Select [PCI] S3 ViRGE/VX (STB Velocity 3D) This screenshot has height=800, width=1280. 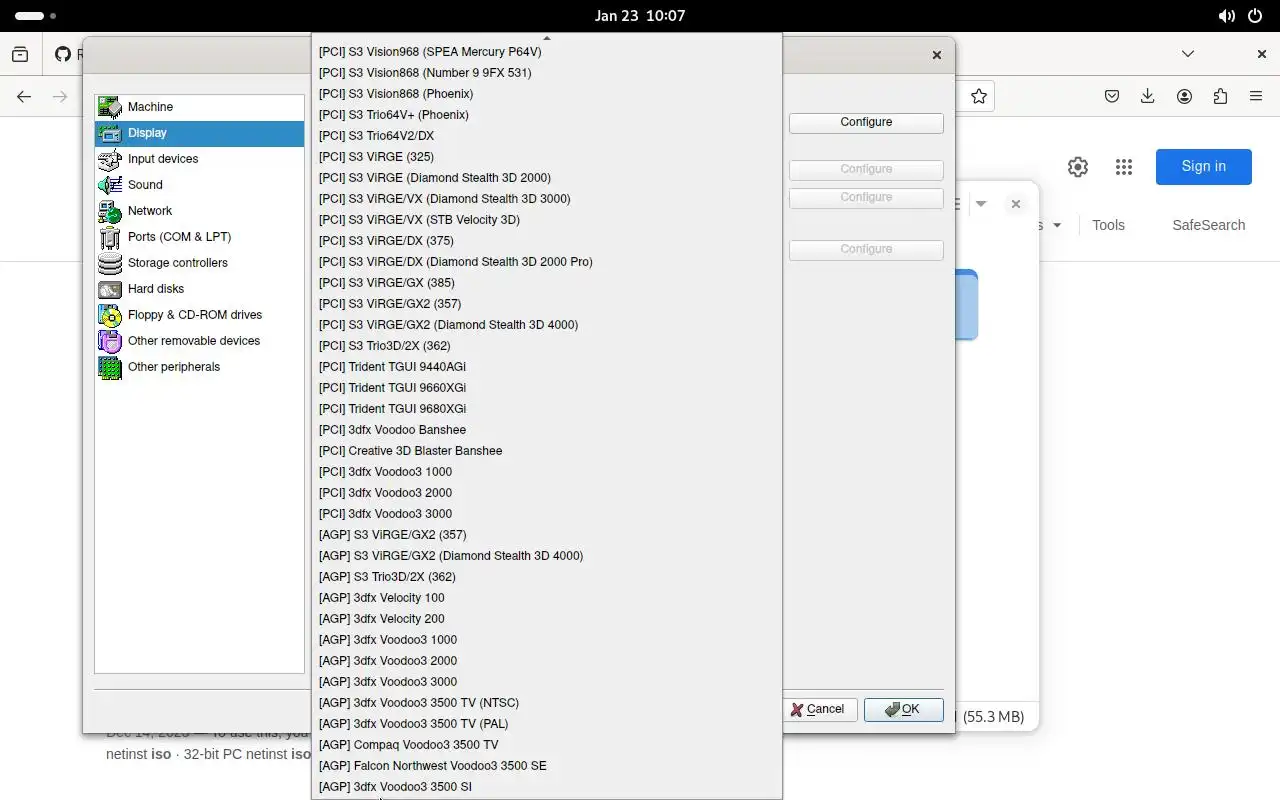pyautogui.click(x=547, y=220)
